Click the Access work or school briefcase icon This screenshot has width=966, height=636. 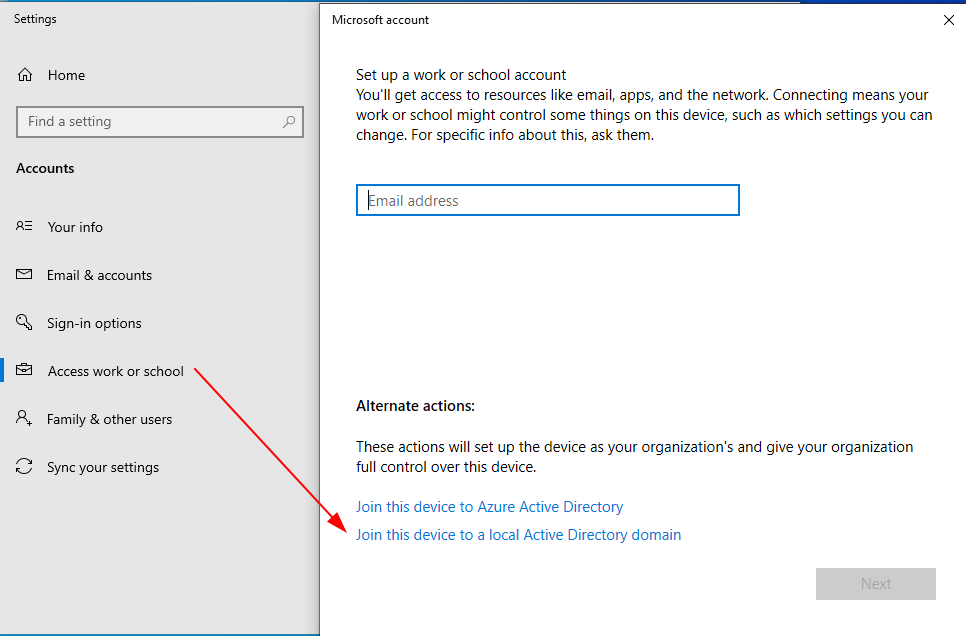24,370
